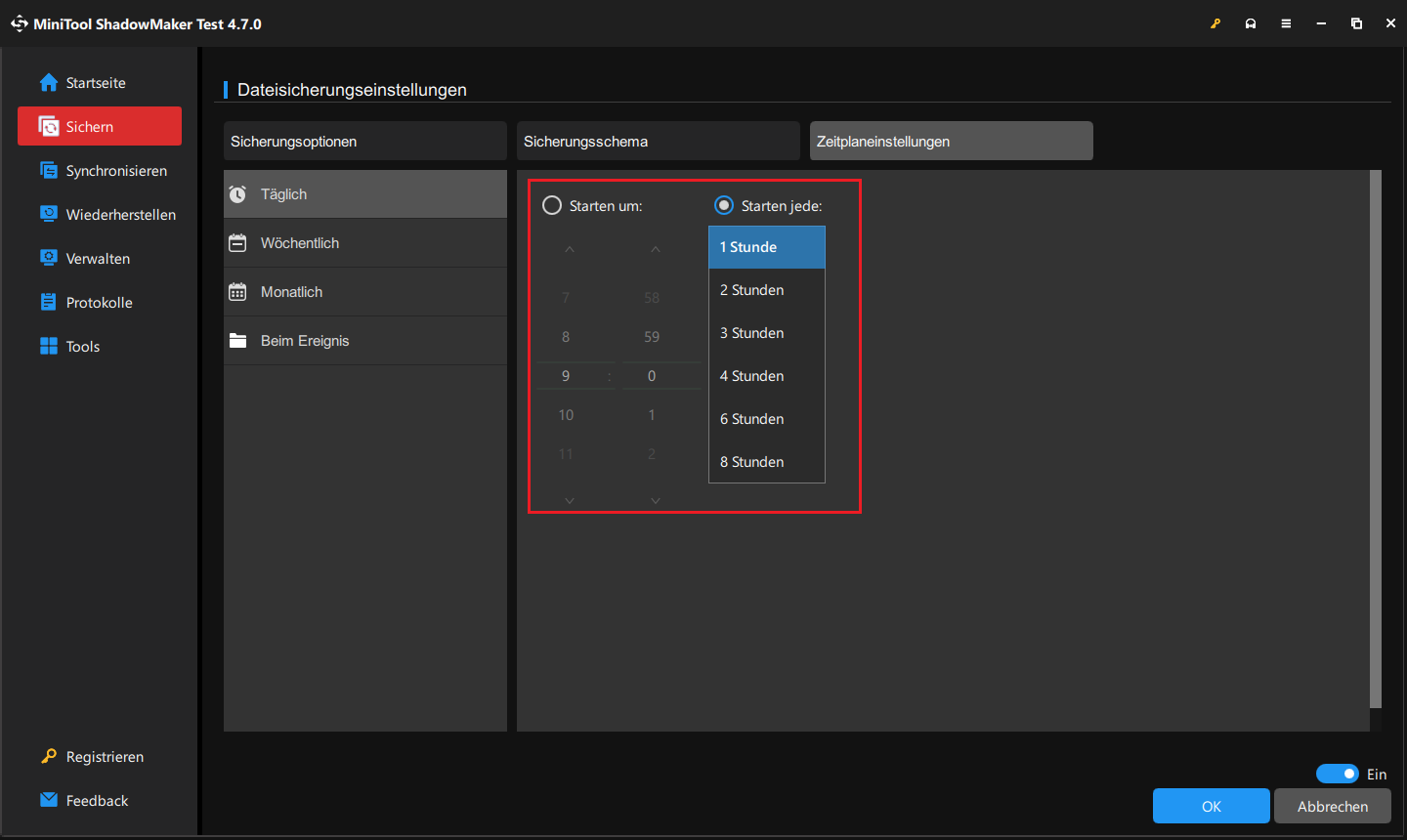This screenshot has height=840, width=1407.
Task: Click the hour up chevron
Action: [x=570, y=250]
